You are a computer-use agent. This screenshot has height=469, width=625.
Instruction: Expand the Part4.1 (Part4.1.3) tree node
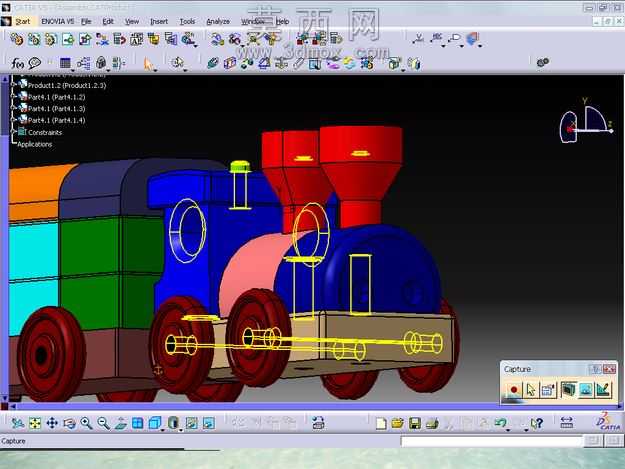pos(12,108)
